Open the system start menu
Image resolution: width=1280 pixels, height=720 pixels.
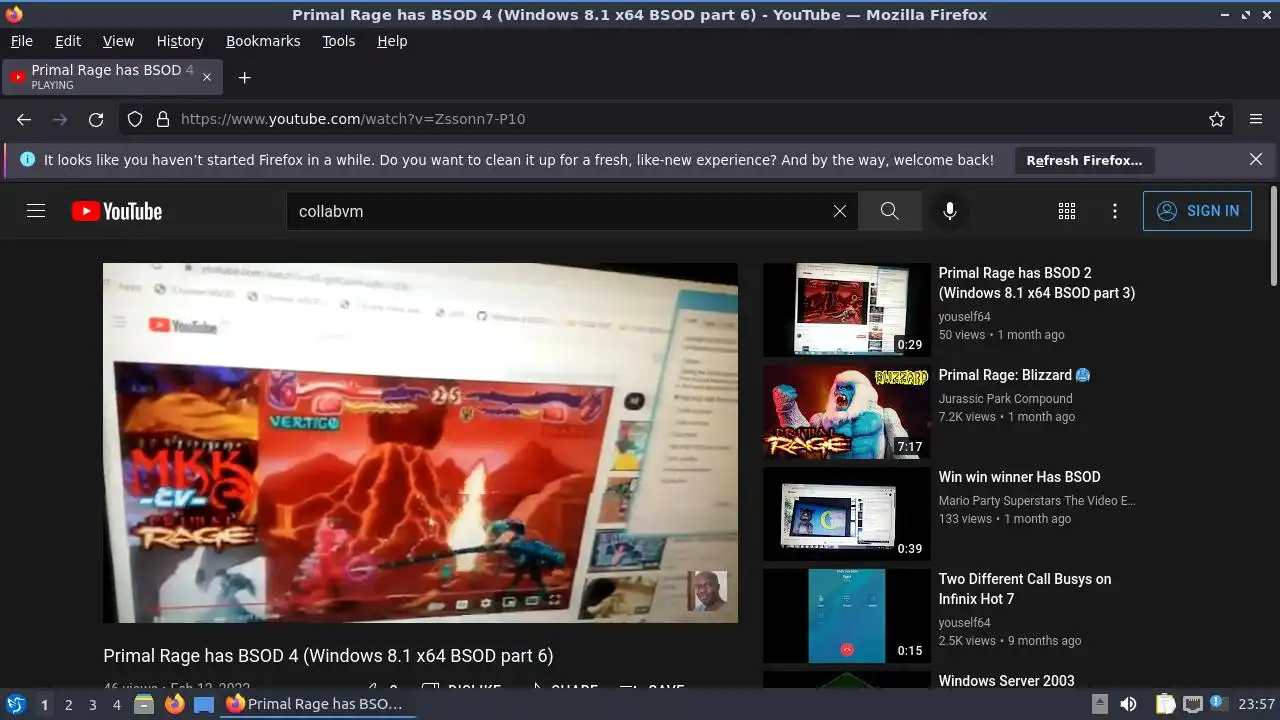[x=15, y=704]
